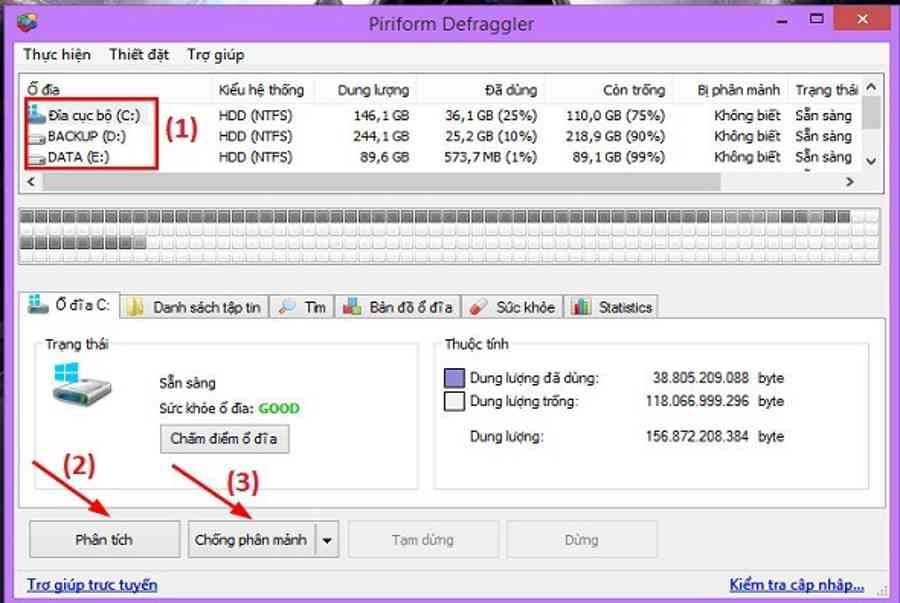The height and width of the screenshot is (603, 900).
Task: Click the drive icon for Đĩa cục bộ (C:)
Action: coord(37,114)
